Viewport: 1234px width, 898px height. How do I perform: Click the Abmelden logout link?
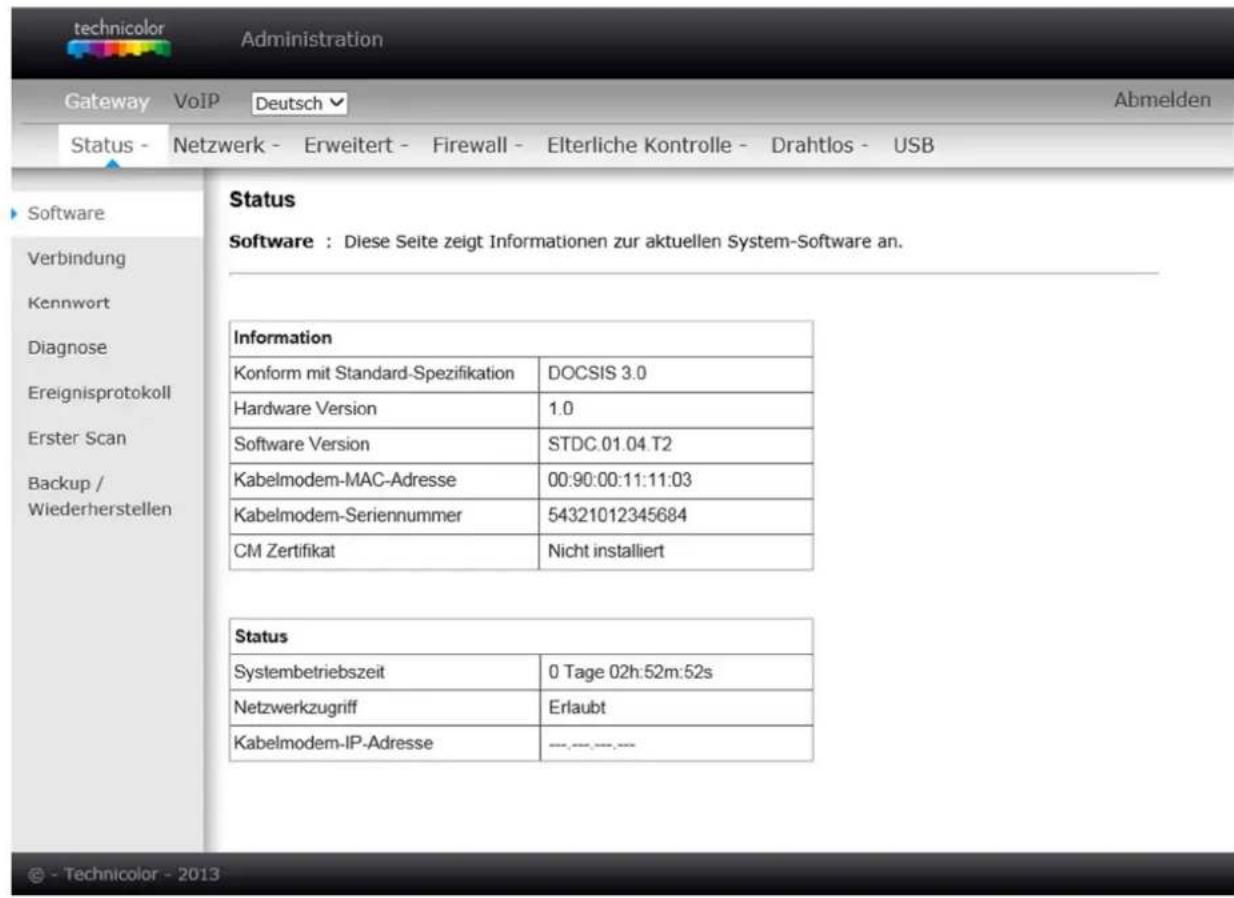1162,100
